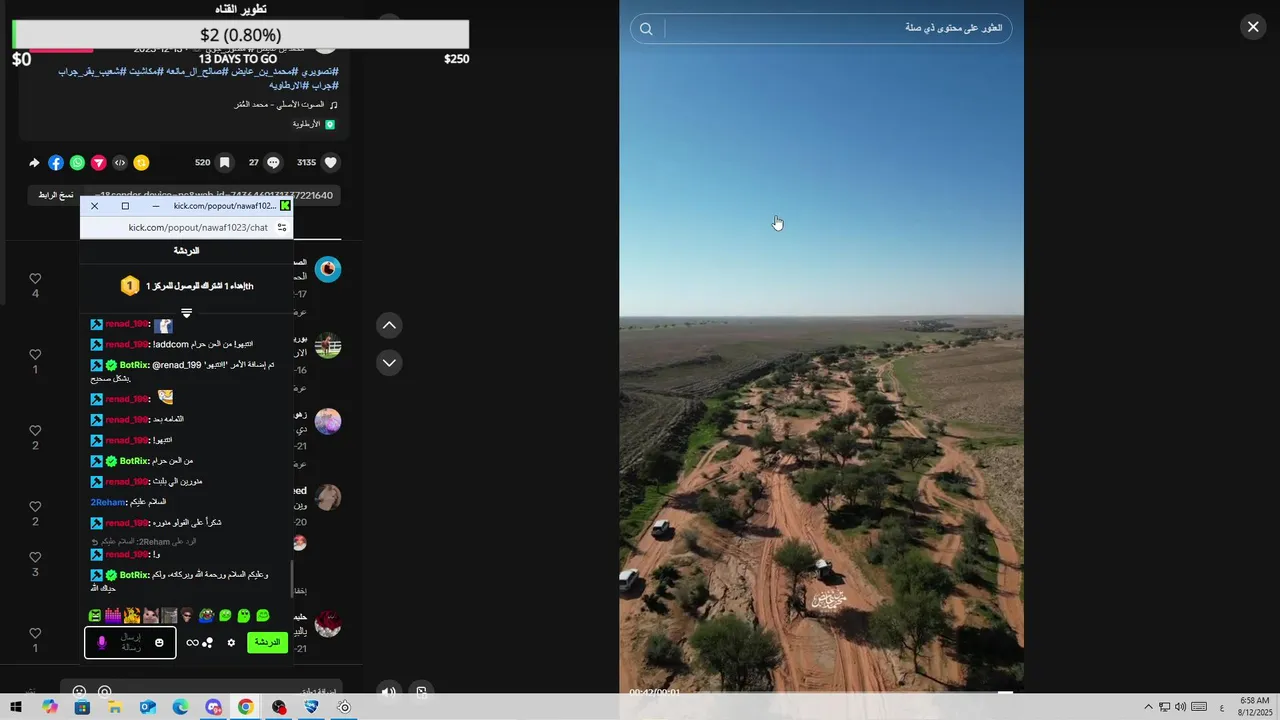This screenshot has height=720, width=1280.
Task: Click username 2Reham in chat
Action: pyautogui.click(x=107, y=502)
